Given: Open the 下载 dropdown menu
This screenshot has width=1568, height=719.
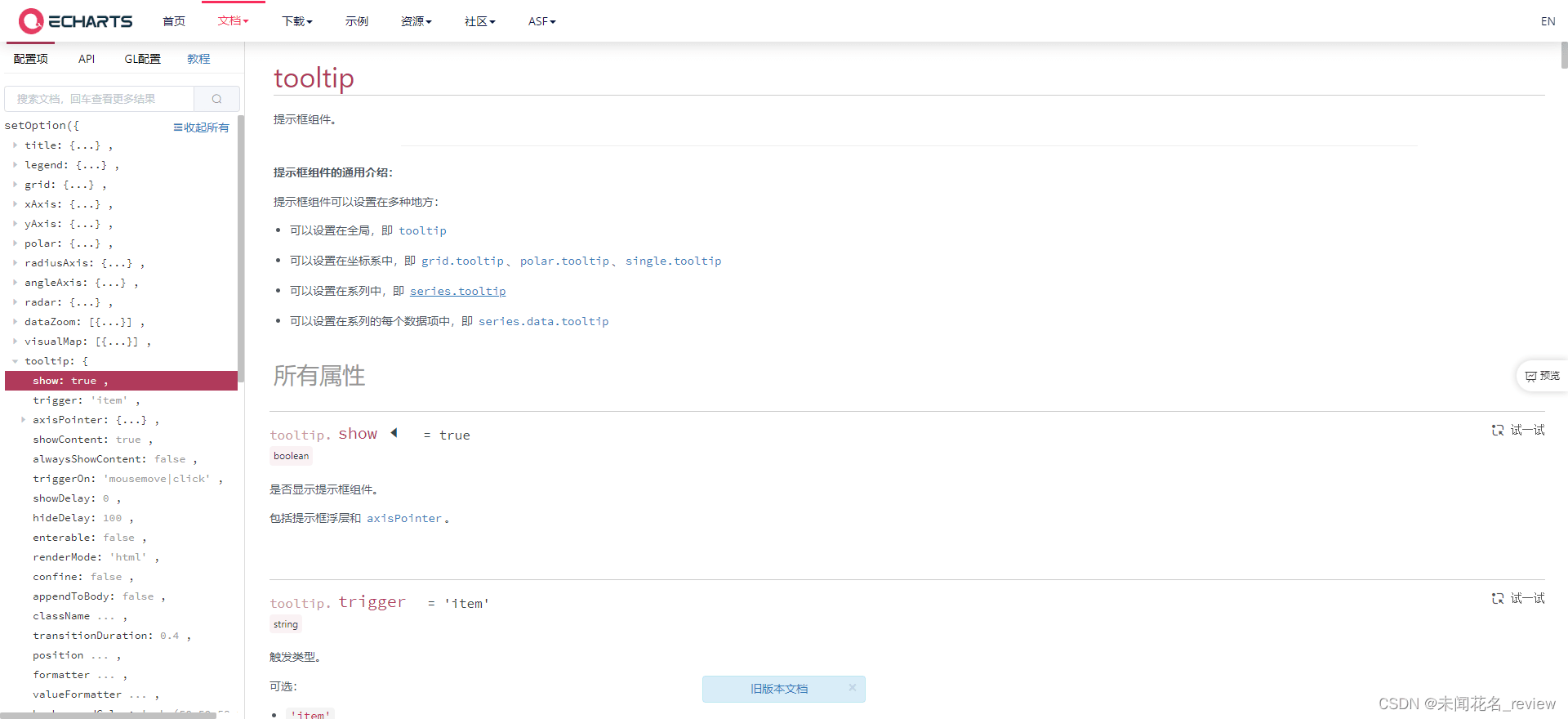Looking at the screenshot, I should click(x=296, y=21).
